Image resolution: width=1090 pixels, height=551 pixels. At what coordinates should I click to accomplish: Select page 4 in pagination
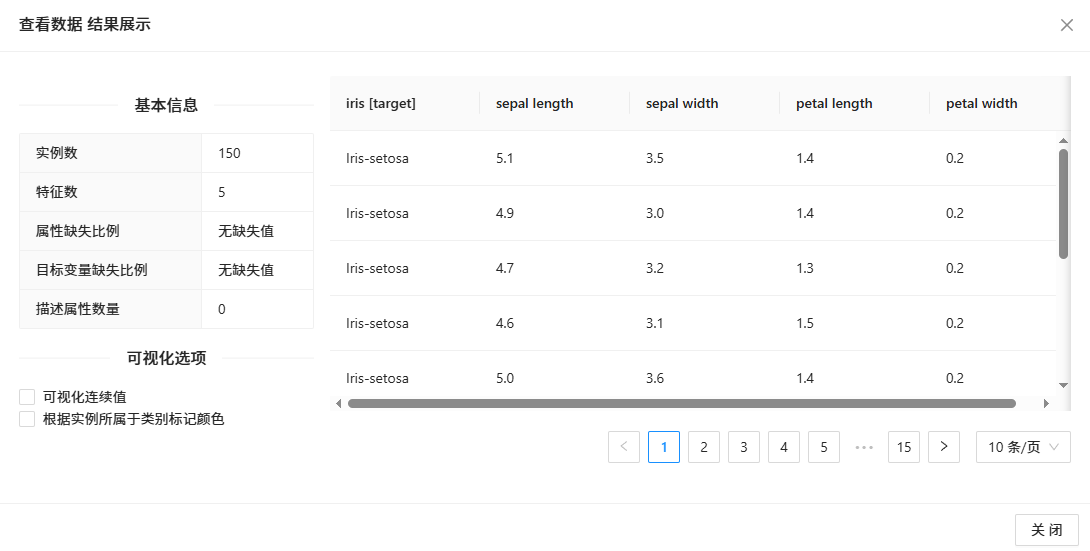coord(784,447)
